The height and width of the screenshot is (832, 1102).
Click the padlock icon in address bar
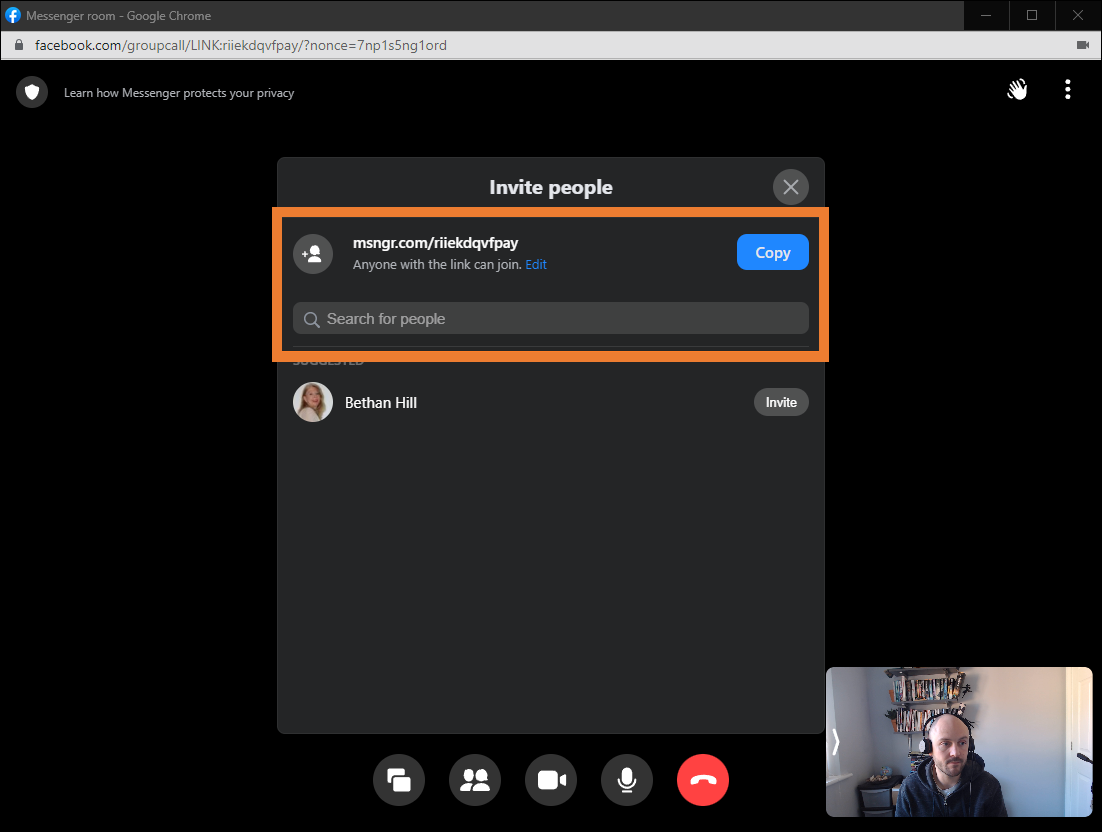pyautogui.click(x=17, y=45)
